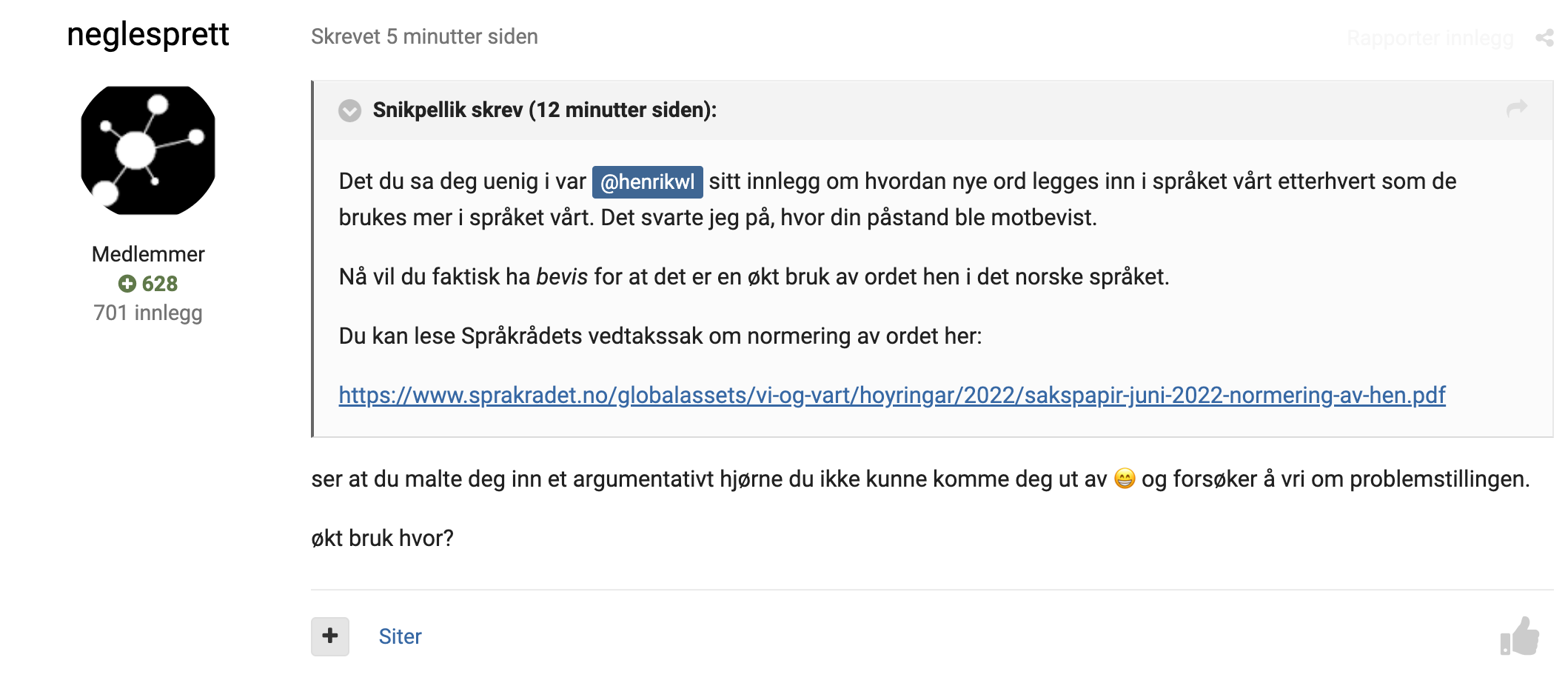Click the share post icon
1568x686 pixels.
tap(1544, 38)
